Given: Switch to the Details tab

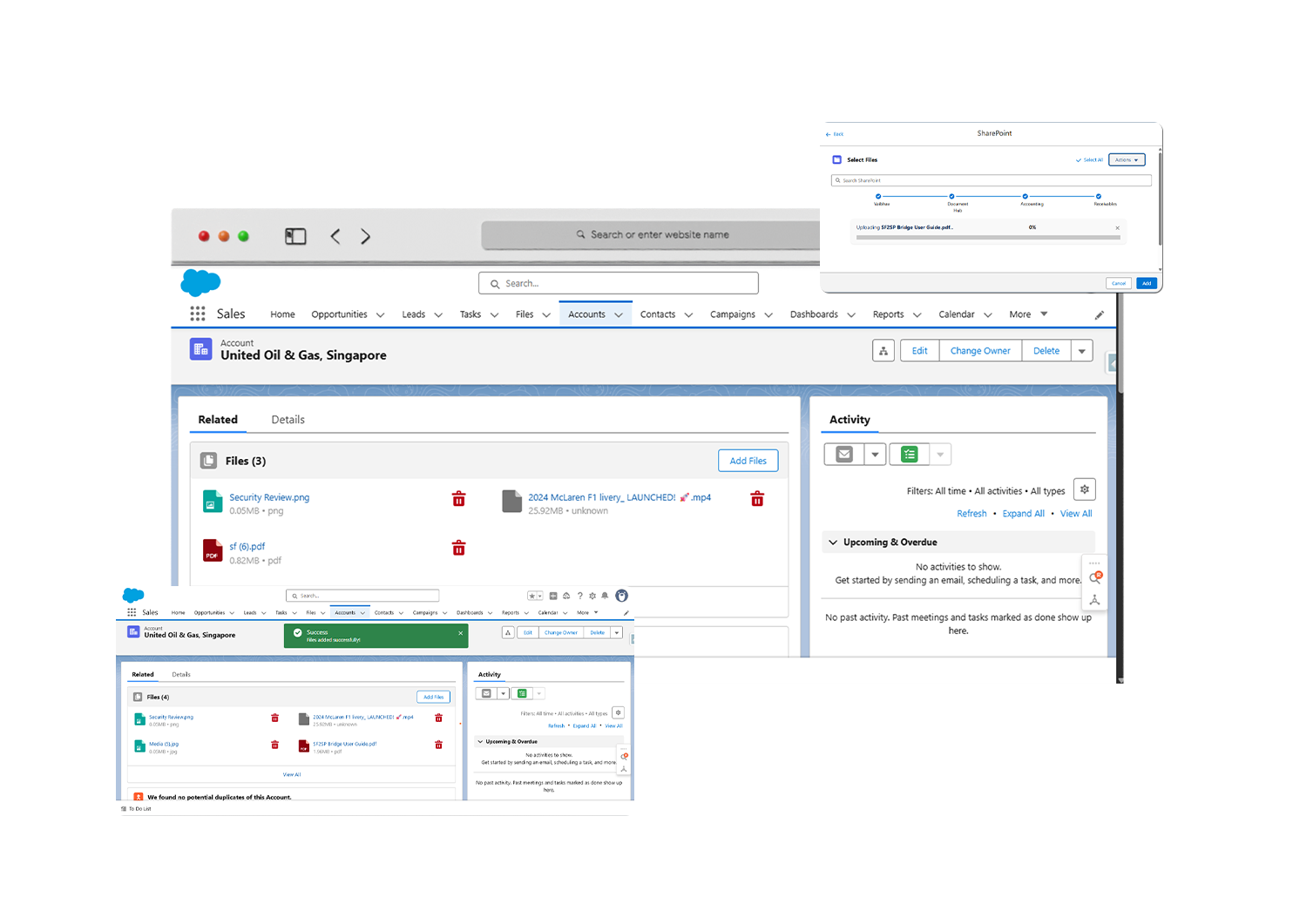Looking at the screenshot, I should pos(288,419).
